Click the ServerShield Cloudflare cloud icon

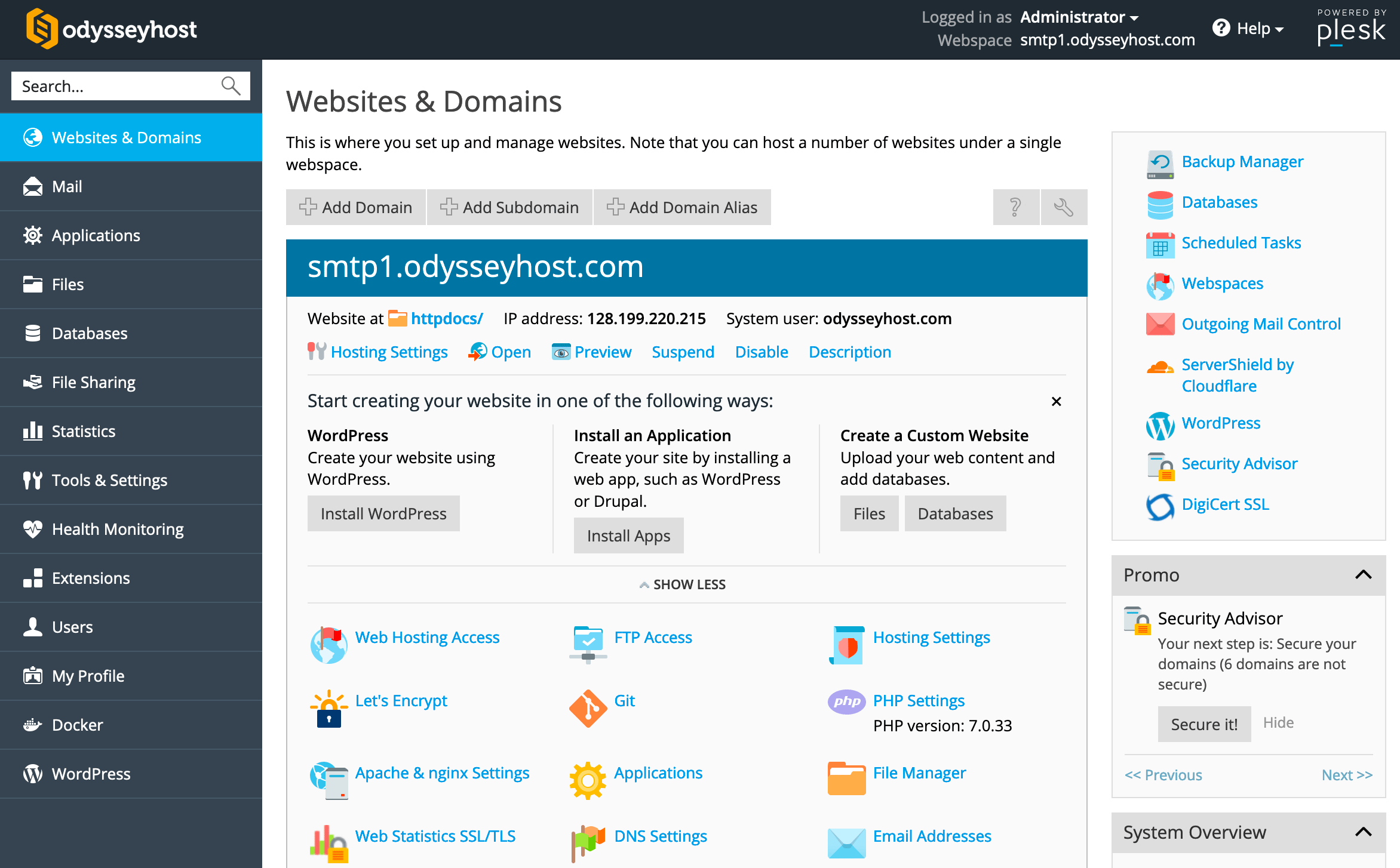tap(1160, 367)
